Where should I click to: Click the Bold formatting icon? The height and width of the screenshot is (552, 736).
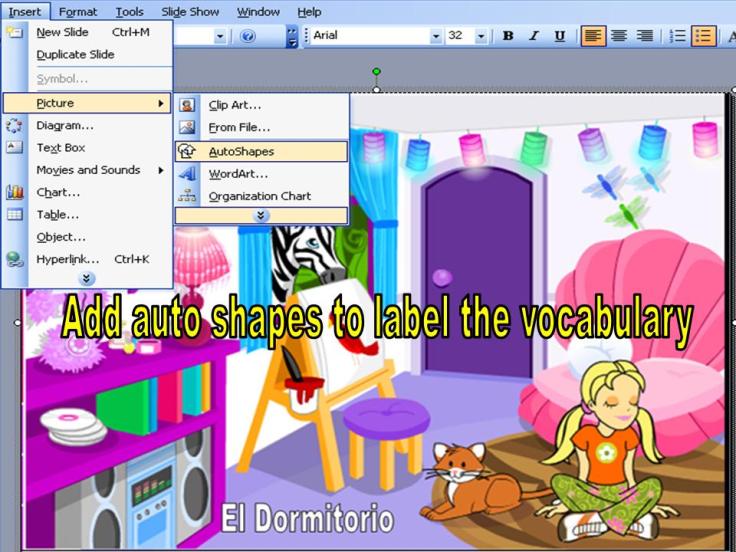[x=508, y=36]
